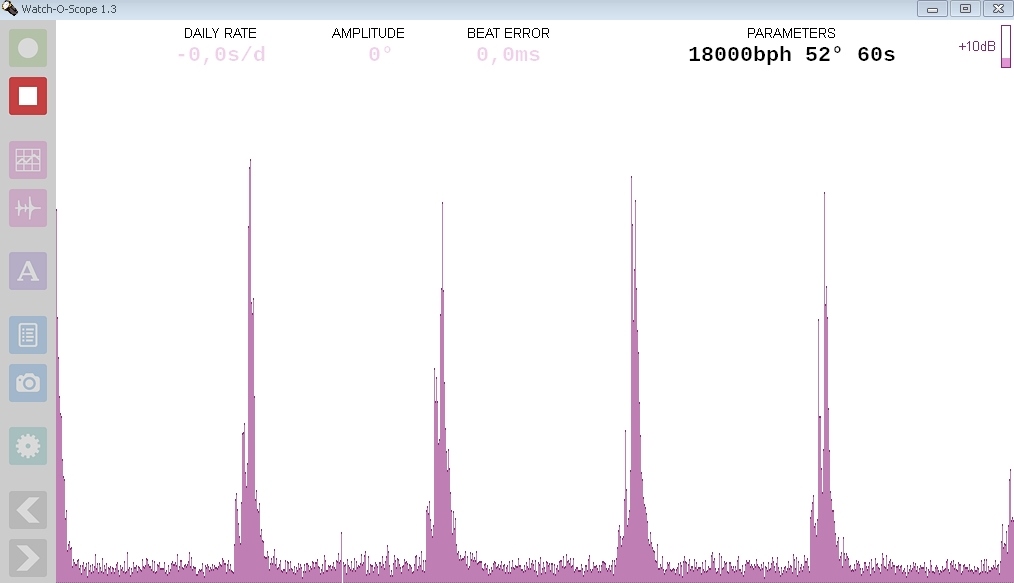Switch to the waveform scope view
This screenshot has height=583, width=1014.
pyautogui.click(x=28, y=208)
